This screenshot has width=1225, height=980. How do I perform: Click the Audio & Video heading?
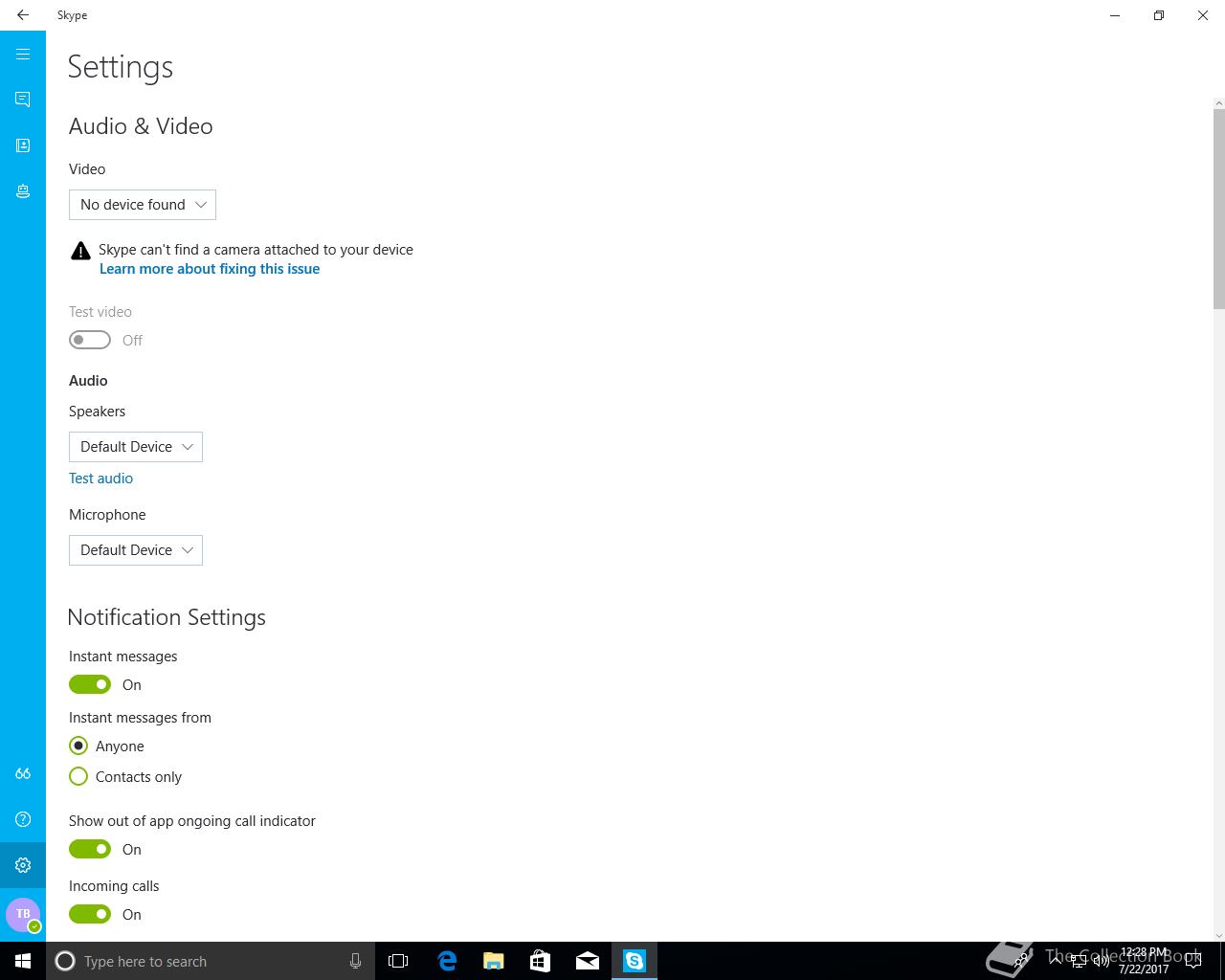click(x=141, y=126)
